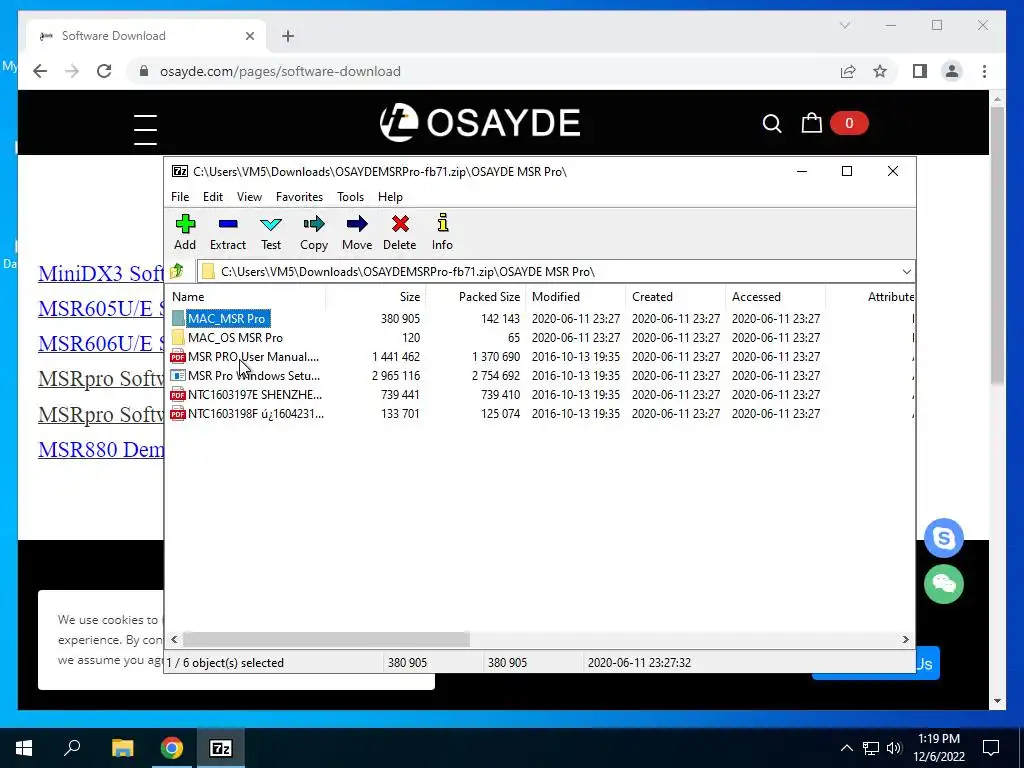Open the MSR605U/E download link

pos(101,308)
